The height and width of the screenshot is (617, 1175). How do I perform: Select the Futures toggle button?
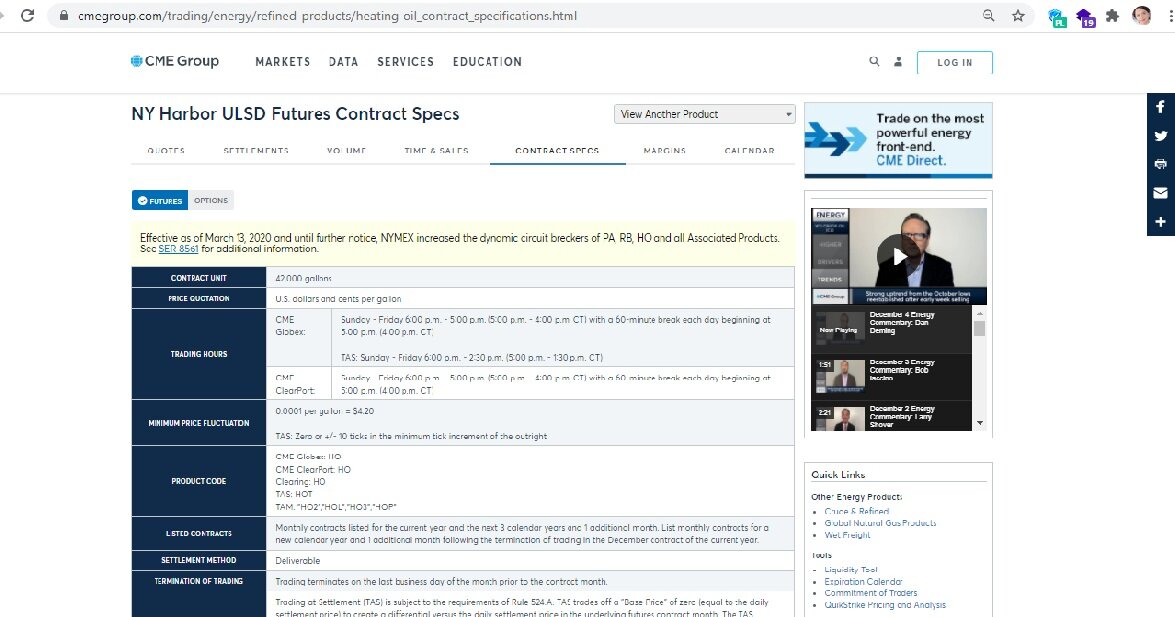pos(160,200)
